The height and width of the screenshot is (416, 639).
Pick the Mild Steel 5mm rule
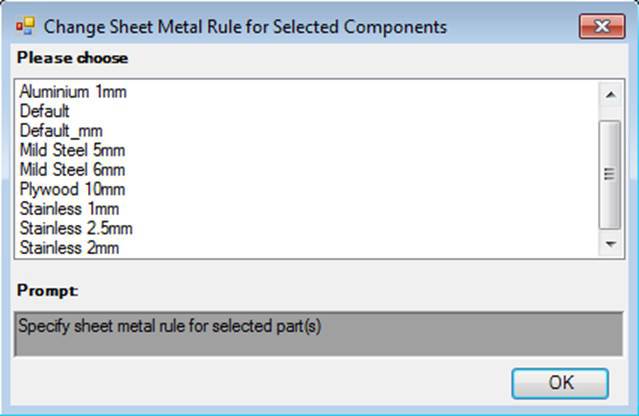[72, 150]
